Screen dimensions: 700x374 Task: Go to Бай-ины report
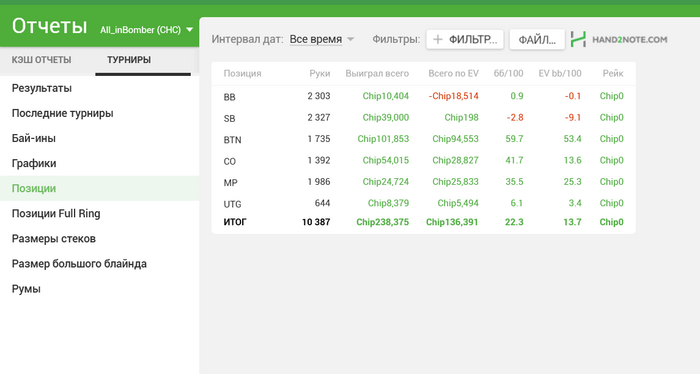pyautogui.click(x=33, y=138)
